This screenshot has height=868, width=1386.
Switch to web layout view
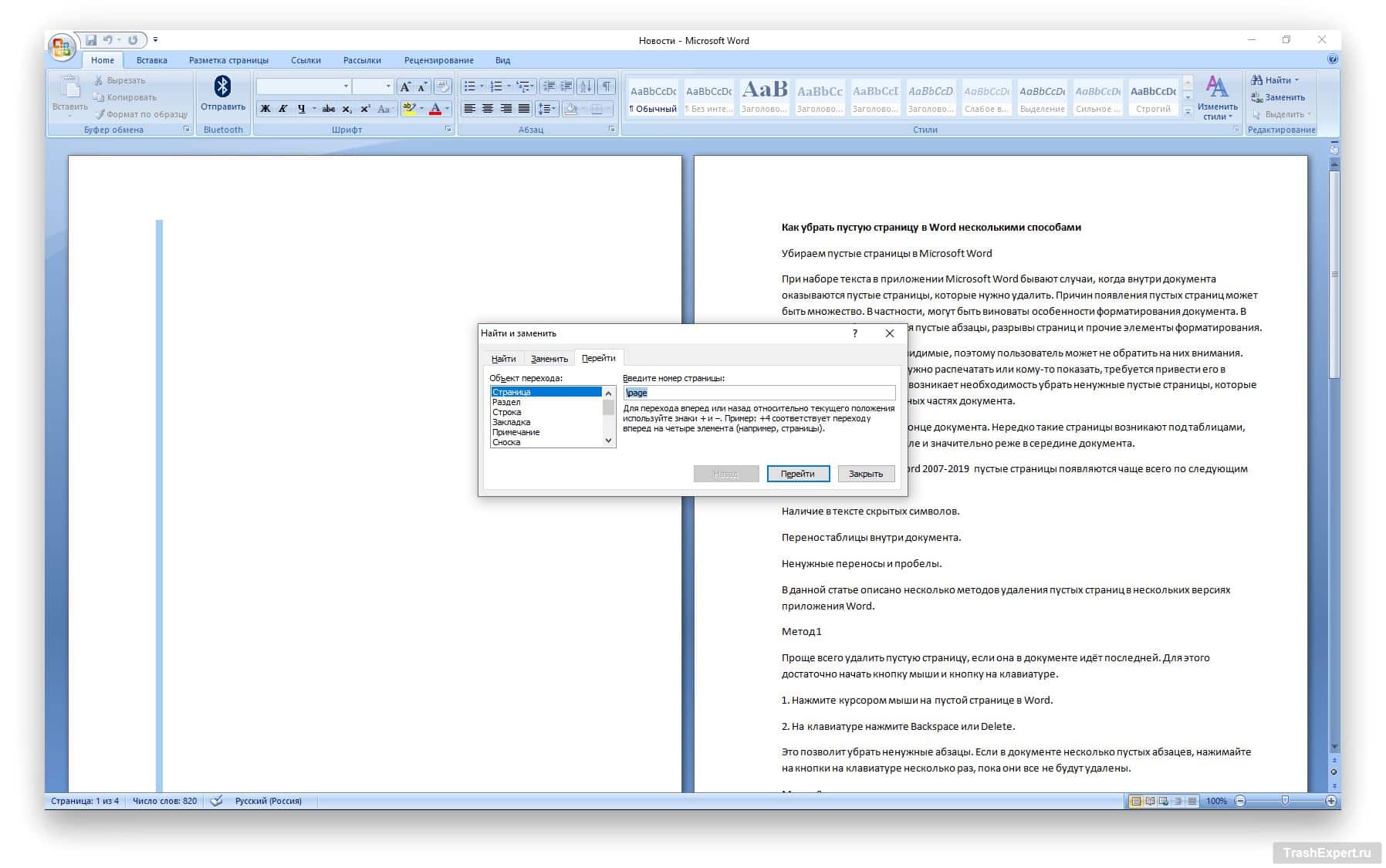click(1164, 801)
